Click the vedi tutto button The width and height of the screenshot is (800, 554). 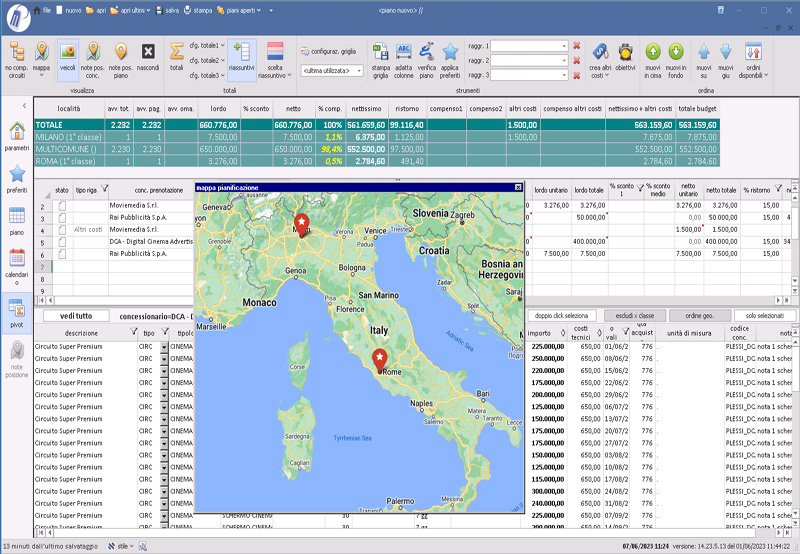(x=76, y=315)
